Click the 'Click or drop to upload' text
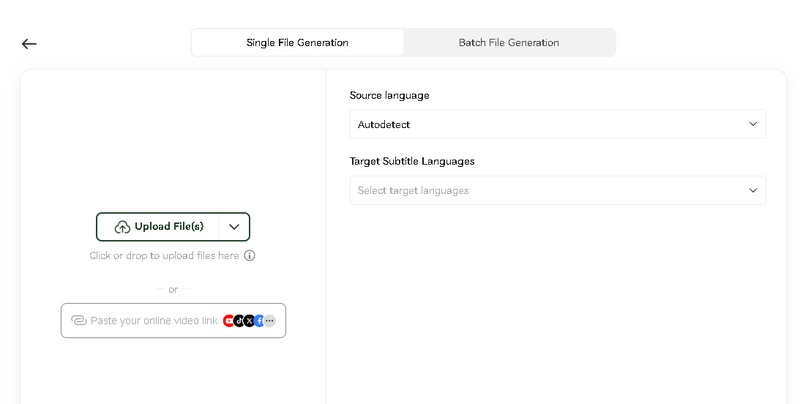This screenshot has height=404, width=800. 164,256
